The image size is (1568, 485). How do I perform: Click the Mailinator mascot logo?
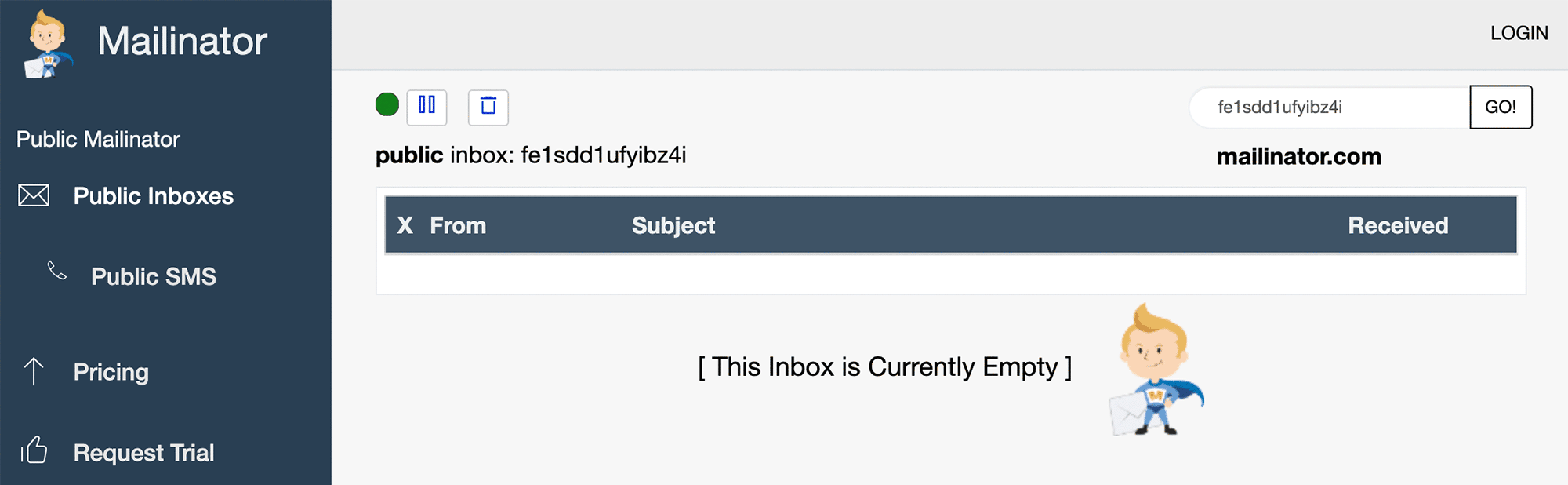tap(45, 43)
